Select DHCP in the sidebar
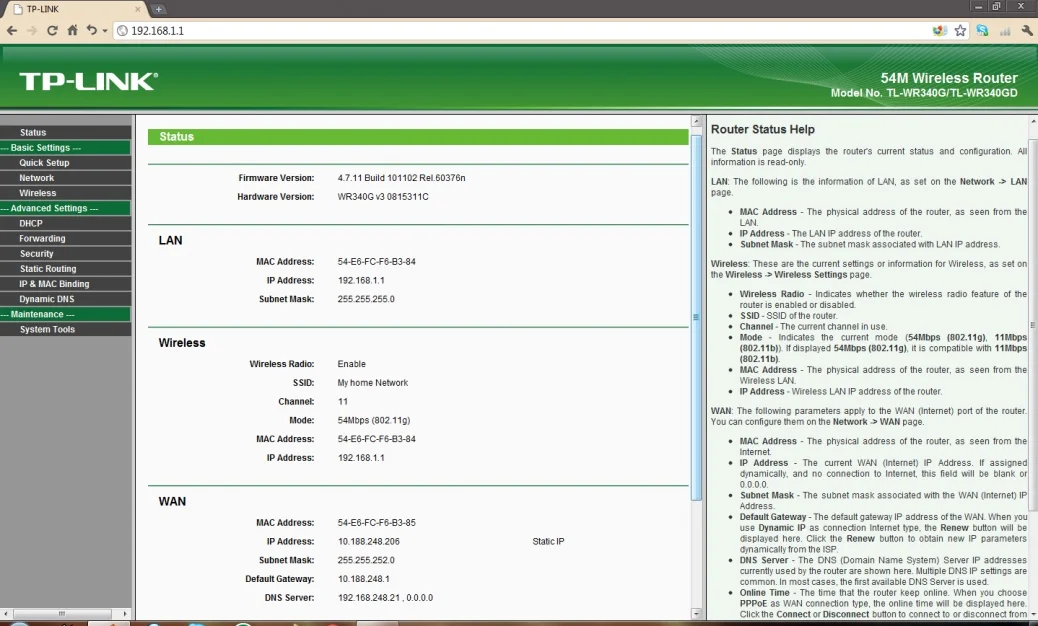The image size is (1038, 626). [31, 224]
